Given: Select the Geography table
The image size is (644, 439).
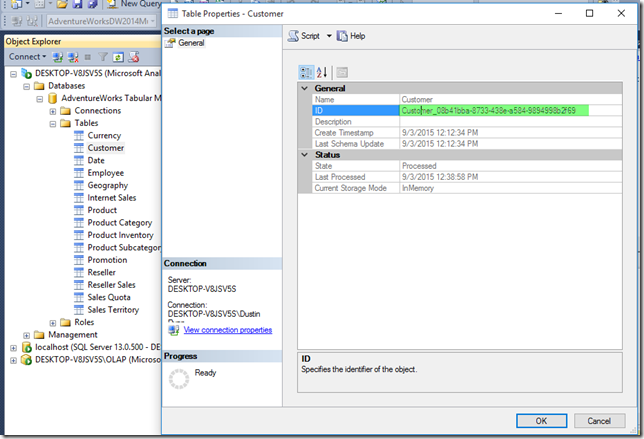Looking at the screenshot, I should pyautogui.click(x=108, y=185).
